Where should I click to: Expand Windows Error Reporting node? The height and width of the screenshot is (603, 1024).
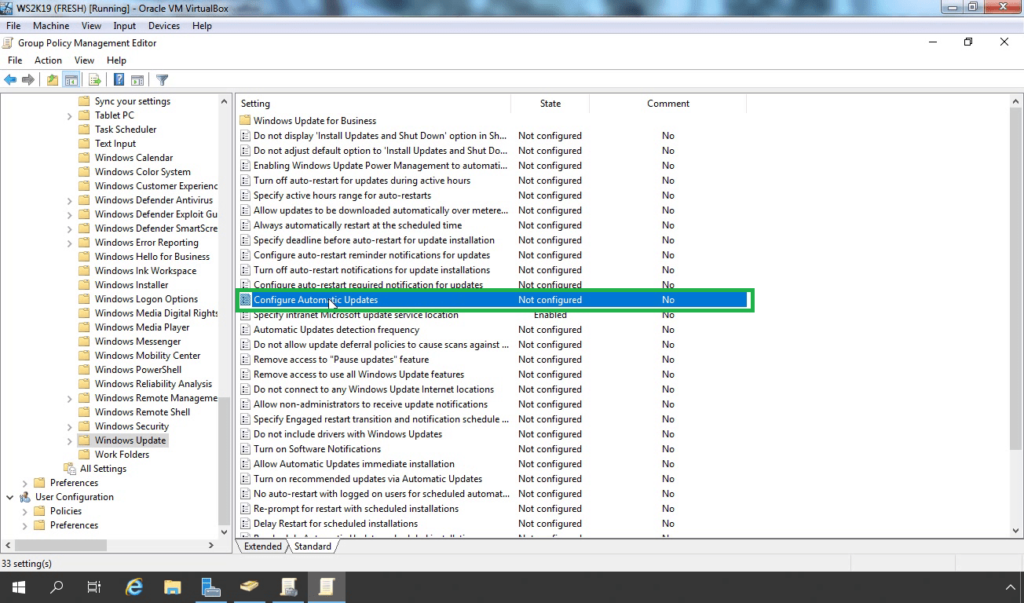coord(69,243)
